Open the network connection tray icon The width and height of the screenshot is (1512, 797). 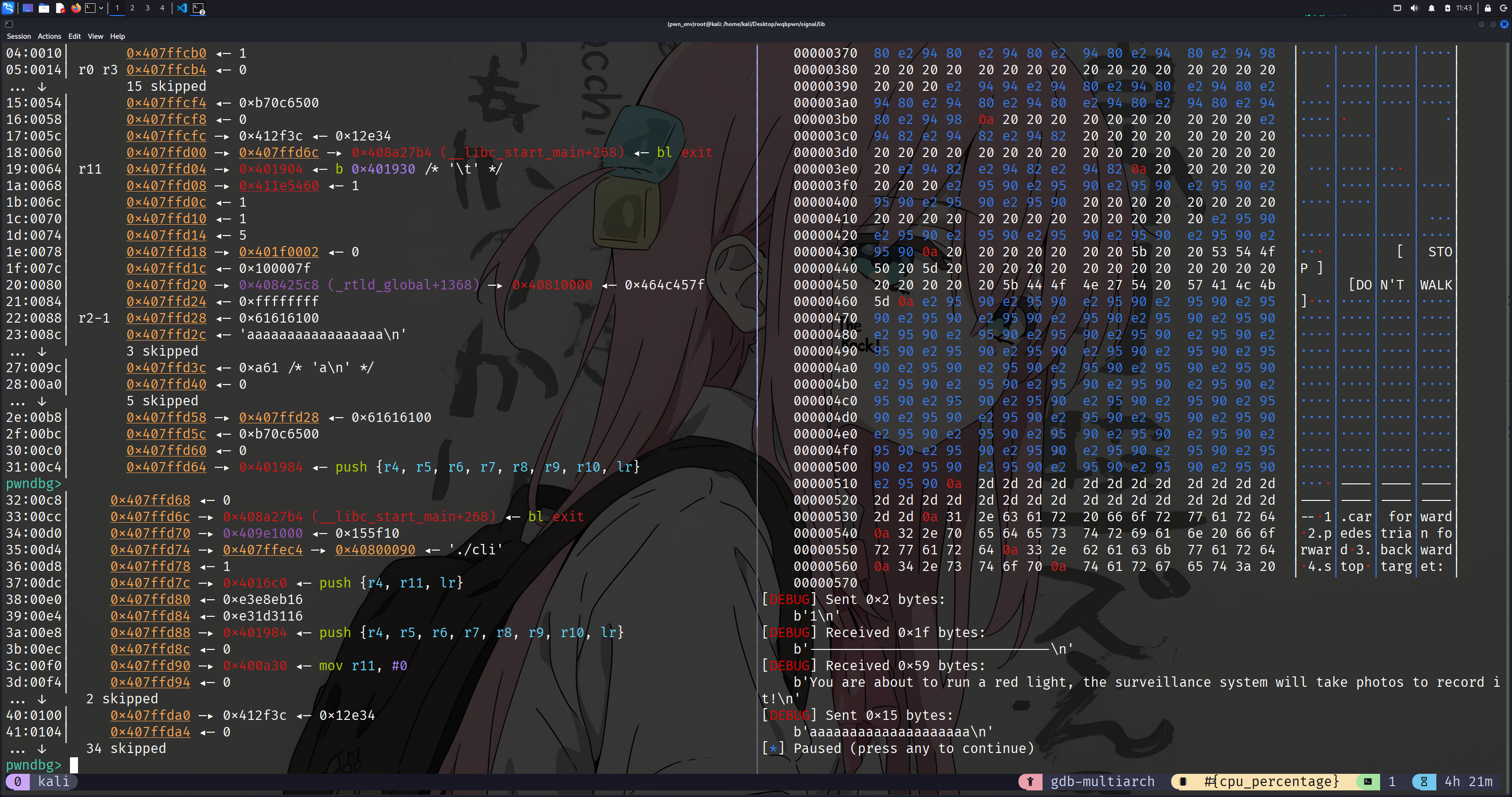tap(1397, 8)
